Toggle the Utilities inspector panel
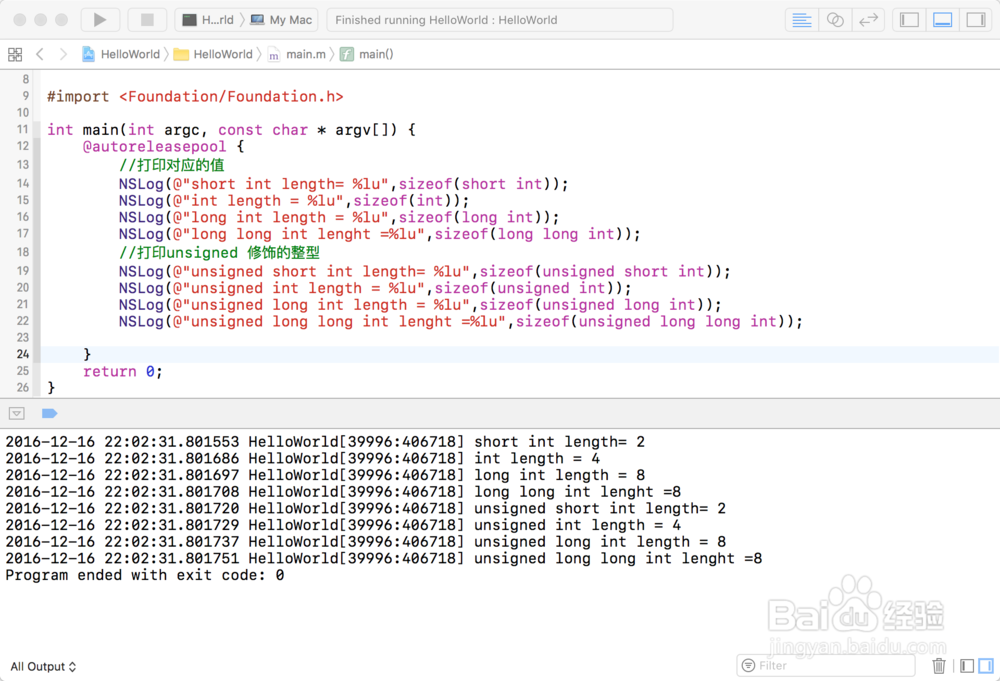This screenshot has width=1000, height=681. [976, 20]
